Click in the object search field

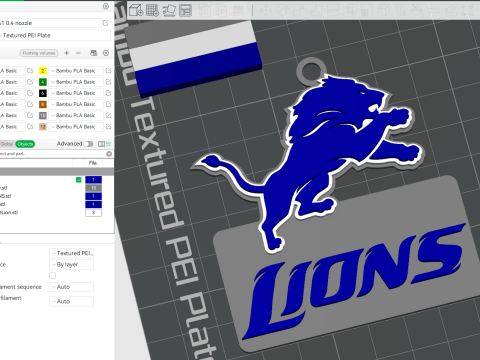pos(52,154)
